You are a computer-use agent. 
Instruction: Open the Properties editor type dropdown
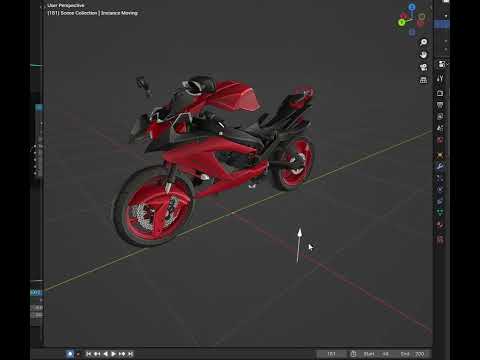(443, 64)
